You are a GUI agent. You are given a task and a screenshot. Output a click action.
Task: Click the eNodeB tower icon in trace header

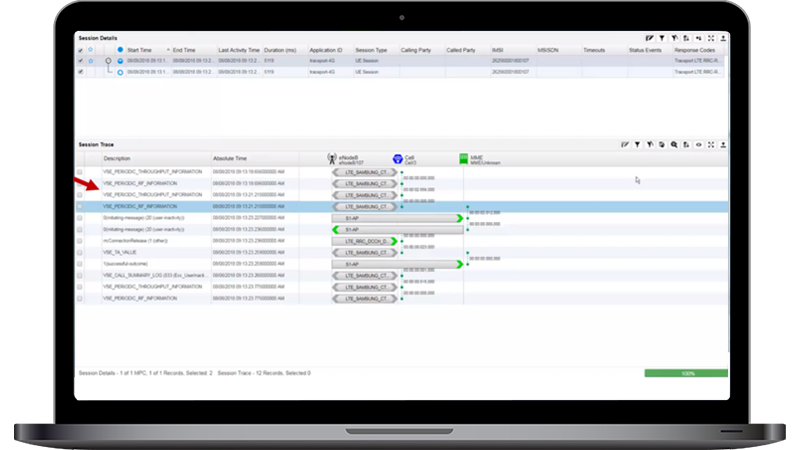(x=332, y=158)
